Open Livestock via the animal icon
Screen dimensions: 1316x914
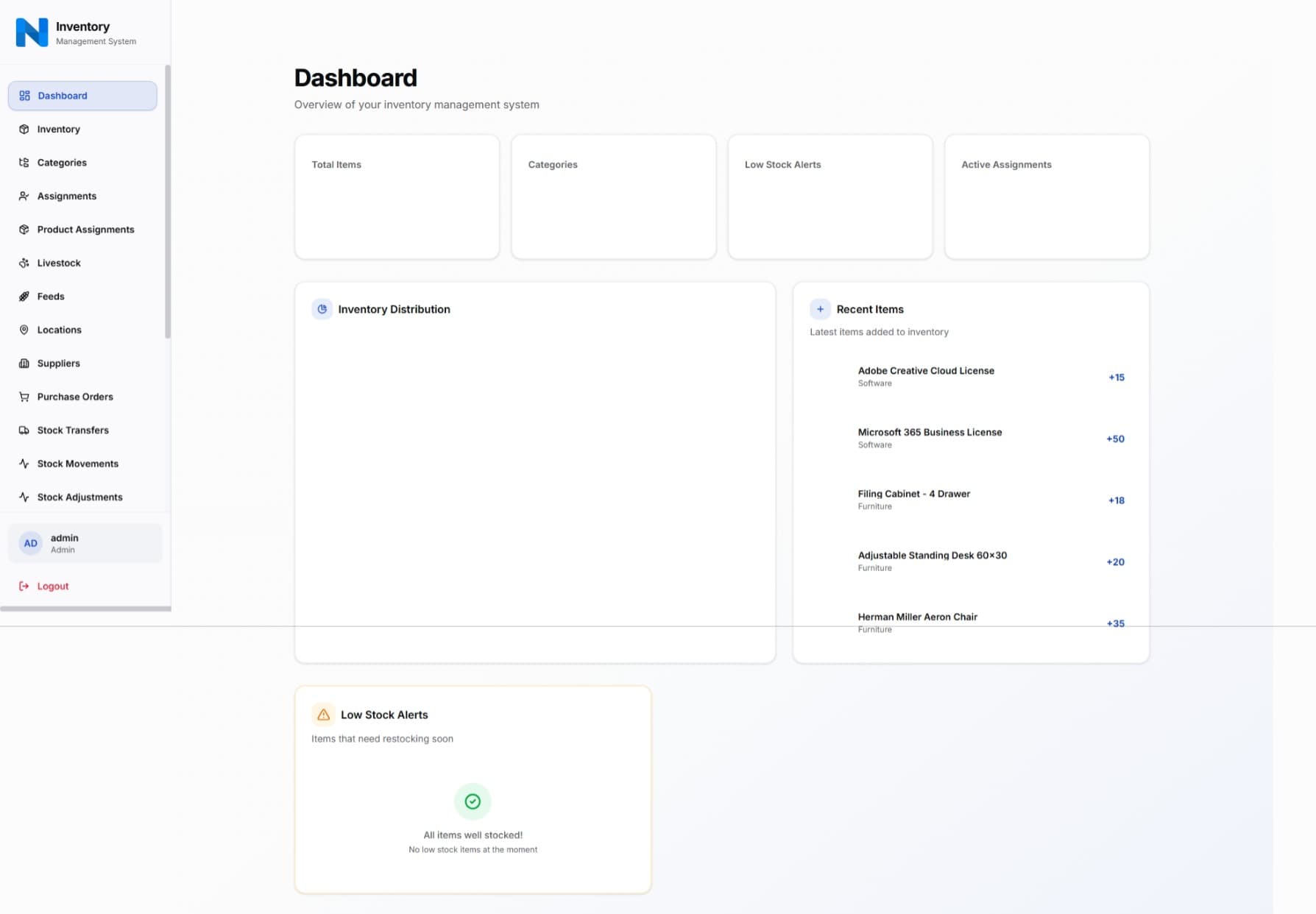(x=24, y=263)
